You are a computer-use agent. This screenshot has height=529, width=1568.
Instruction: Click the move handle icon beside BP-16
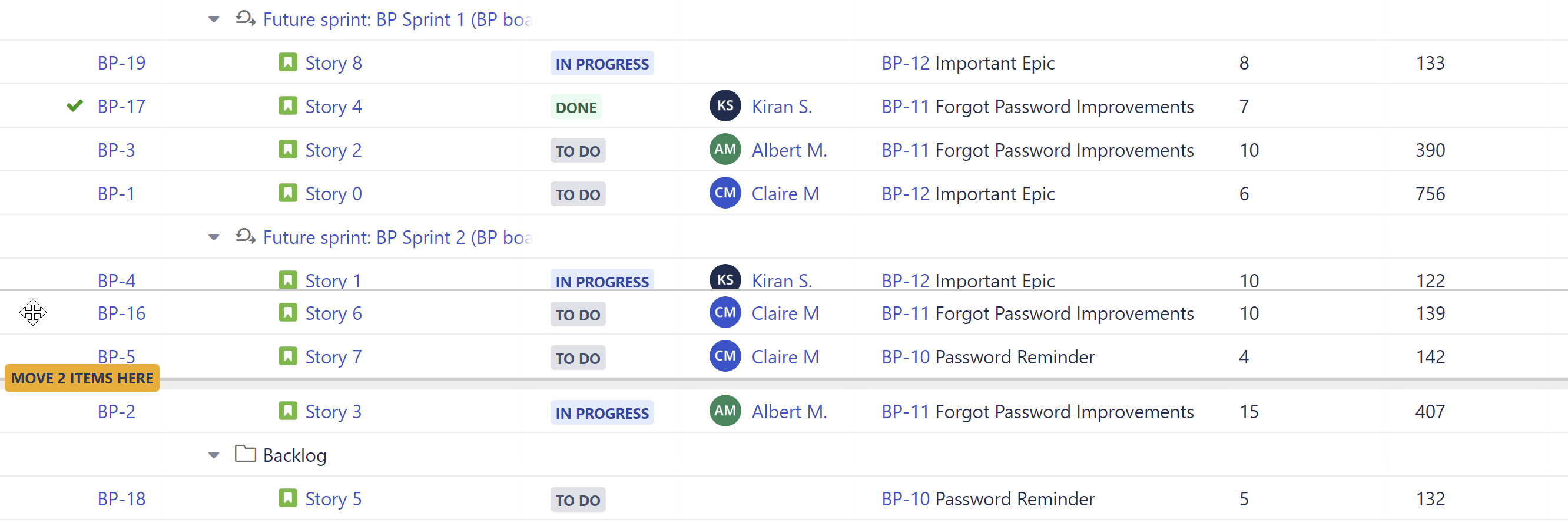33,312
